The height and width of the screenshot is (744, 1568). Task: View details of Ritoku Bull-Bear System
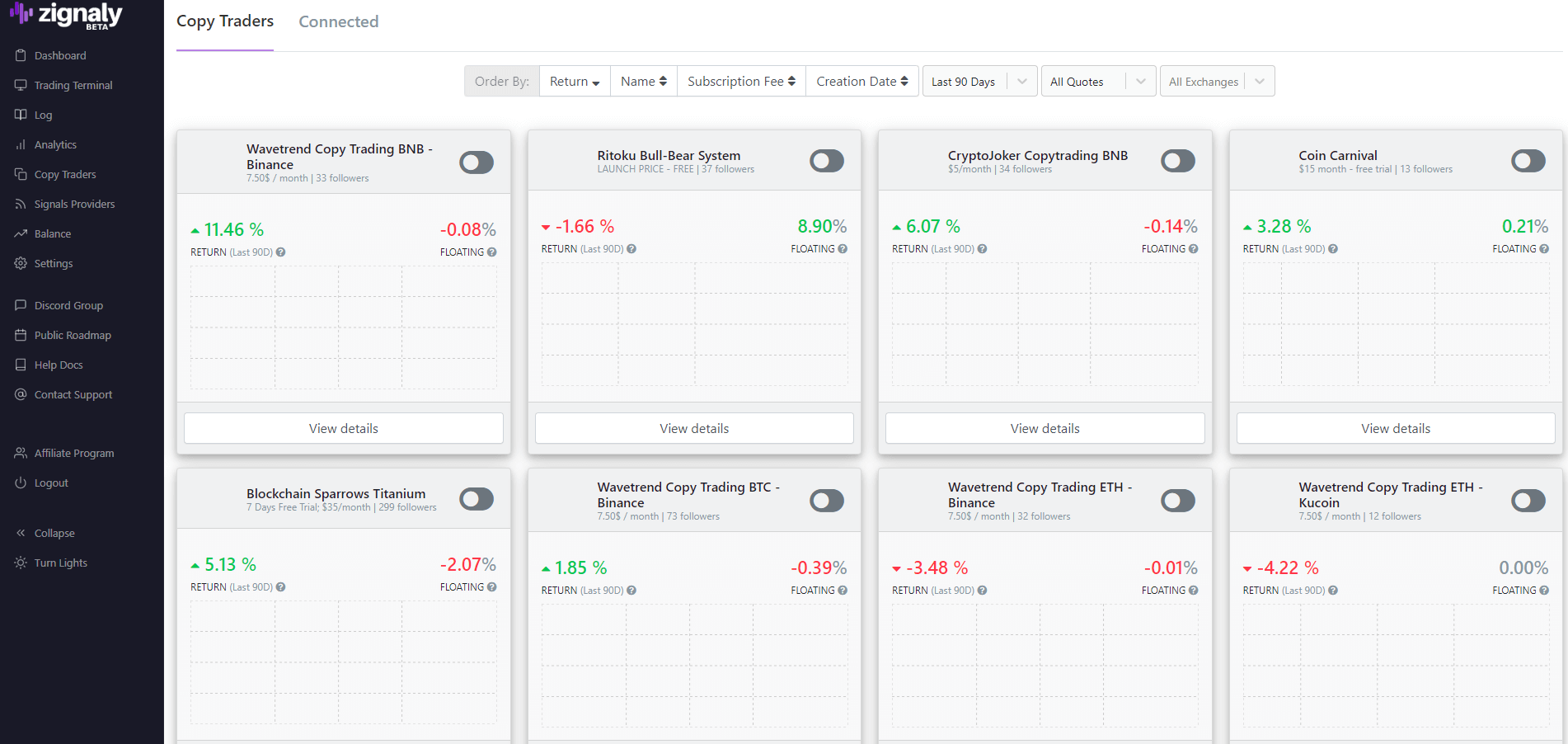pos(694,428)
